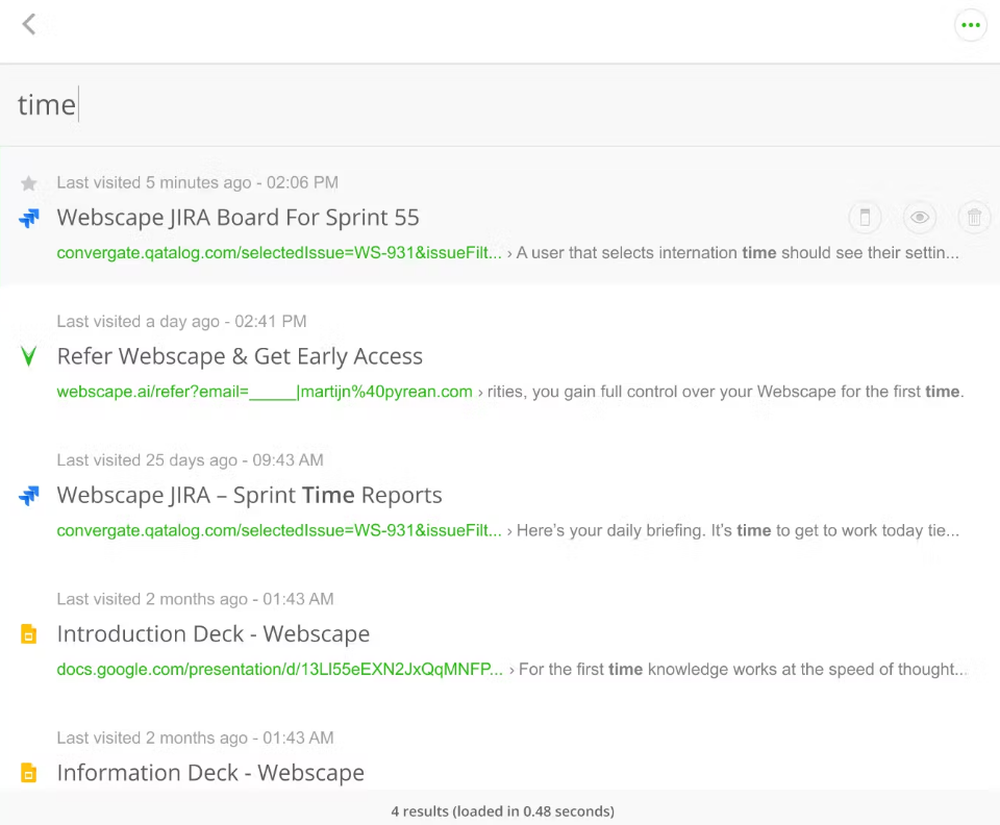Copy the Sprint 55 result using clipboard icon

(x=865, y=217)
